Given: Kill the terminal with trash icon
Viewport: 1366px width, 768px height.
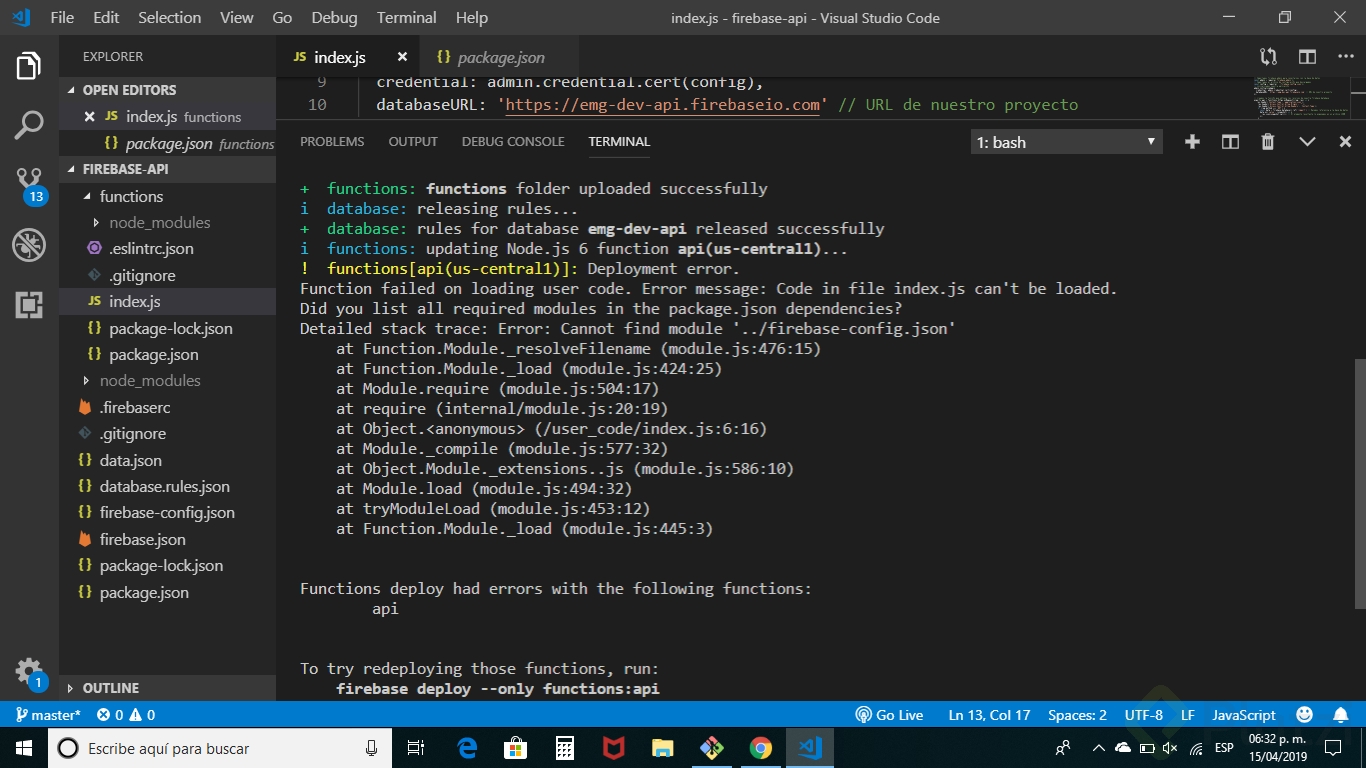Looking at the screenshot, I should pyautogui.click(x=1267, y=141).
